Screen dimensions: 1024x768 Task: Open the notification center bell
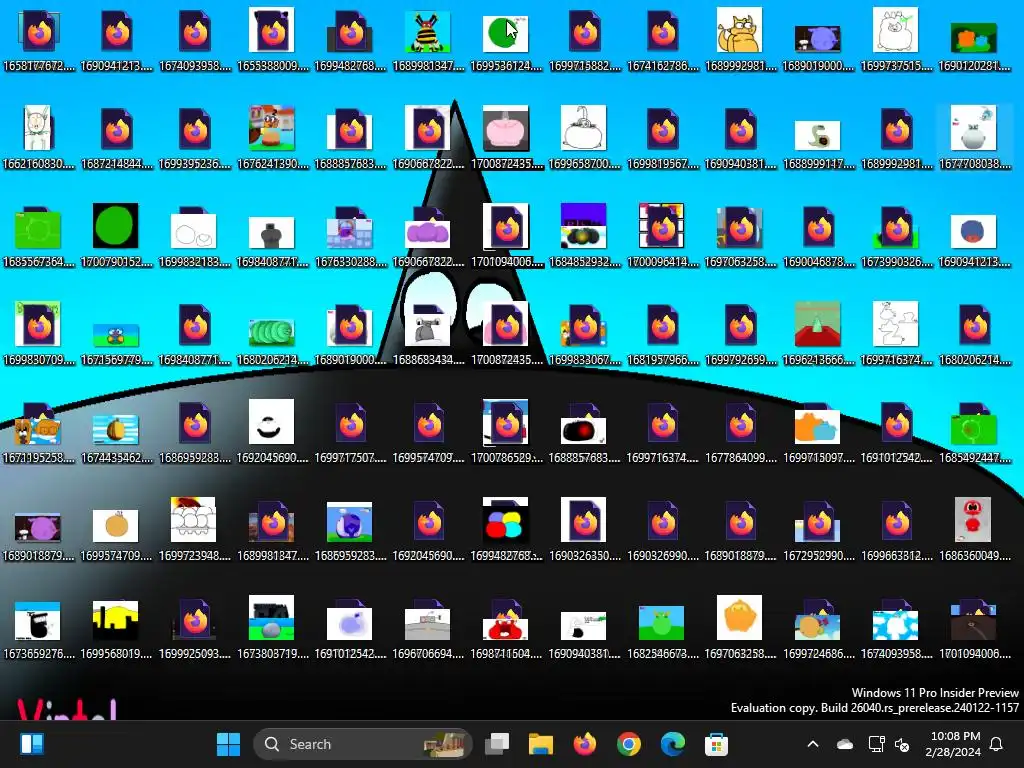[997, 744]
